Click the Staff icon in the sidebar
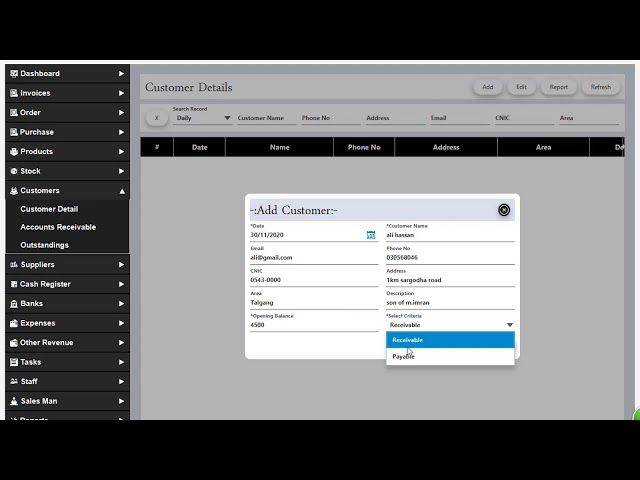This screenshot has width=640, height=480. (x=14, y=382)
